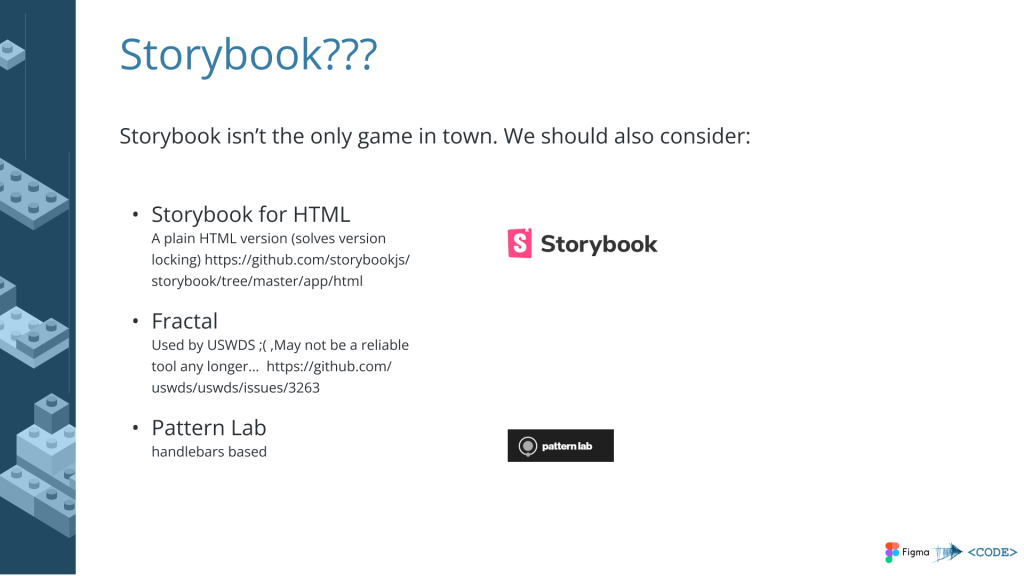Click "pattern lab" text in the dark badge
The height and width of the screenshot is (576, 1024).
[x=567, y=446]
